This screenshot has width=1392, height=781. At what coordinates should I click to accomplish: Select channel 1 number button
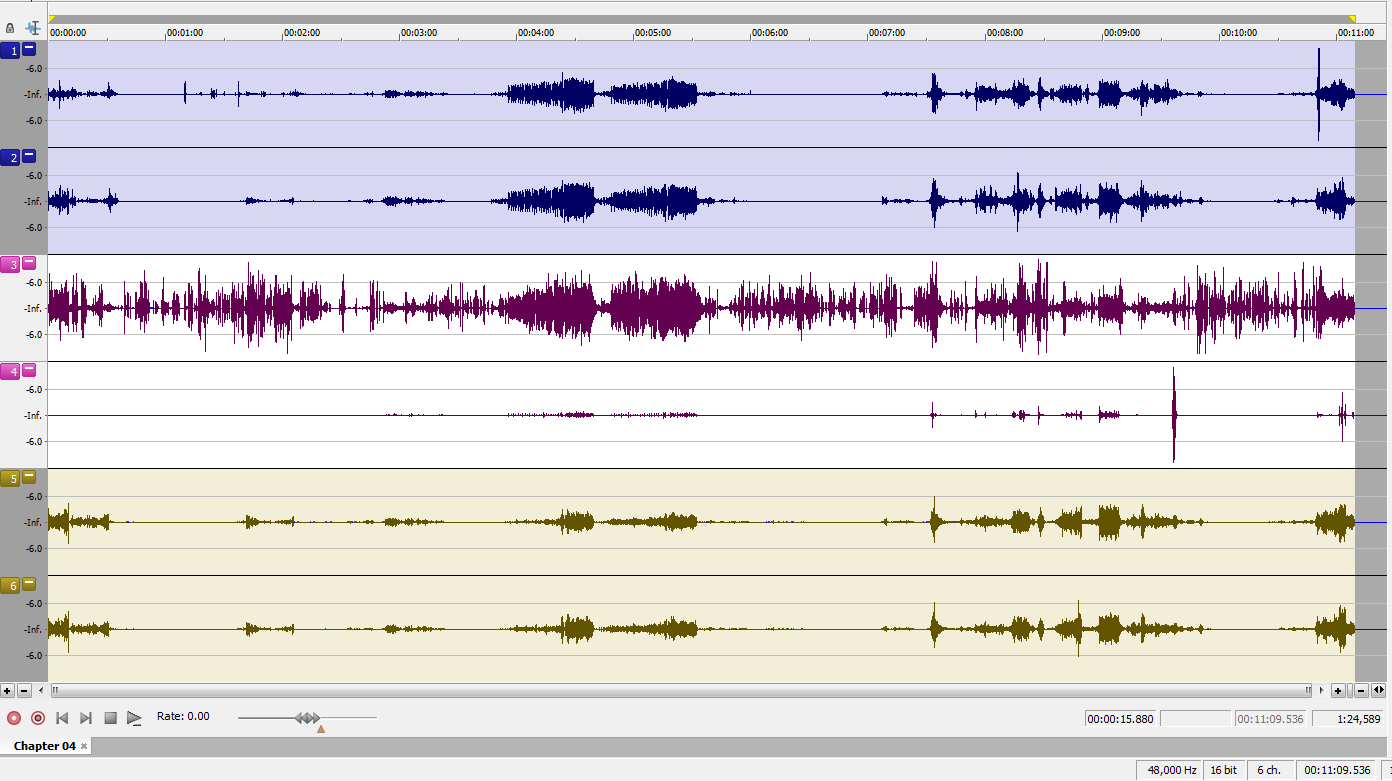click(10, 51)
